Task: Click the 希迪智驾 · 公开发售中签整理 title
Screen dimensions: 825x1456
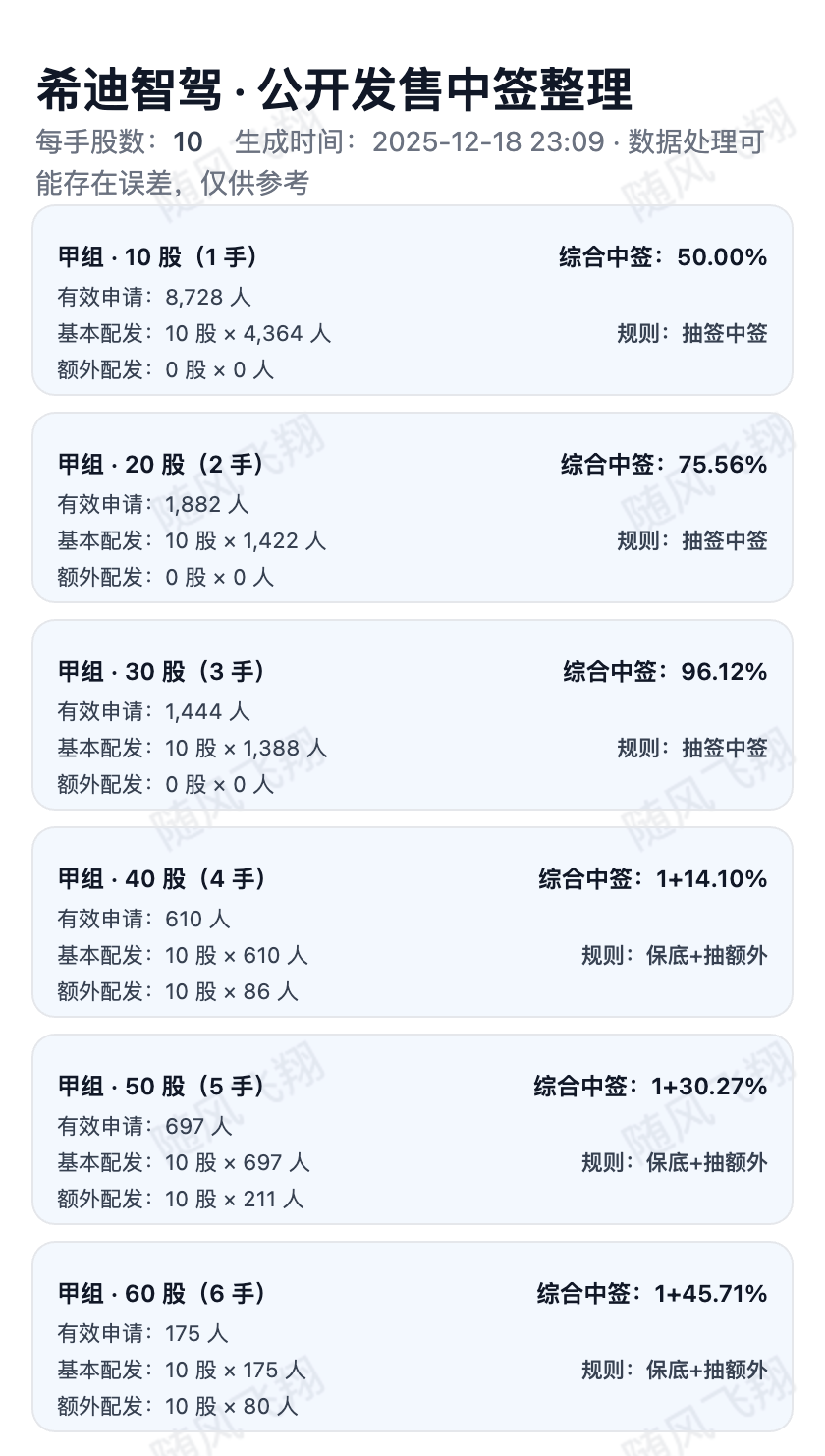Action: 334,91
